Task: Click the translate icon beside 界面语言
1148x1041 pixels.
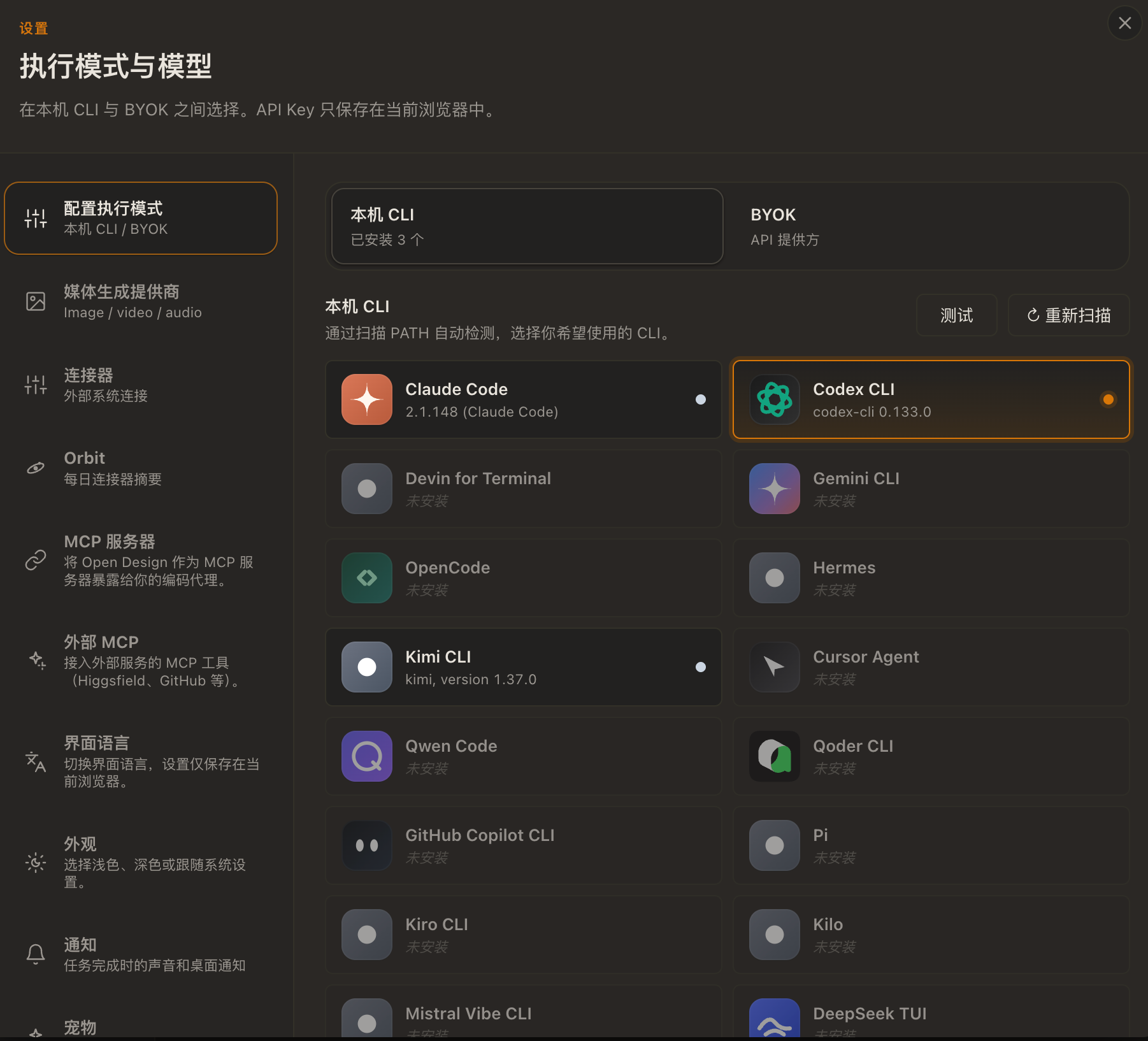Action: tap(36, 761)
